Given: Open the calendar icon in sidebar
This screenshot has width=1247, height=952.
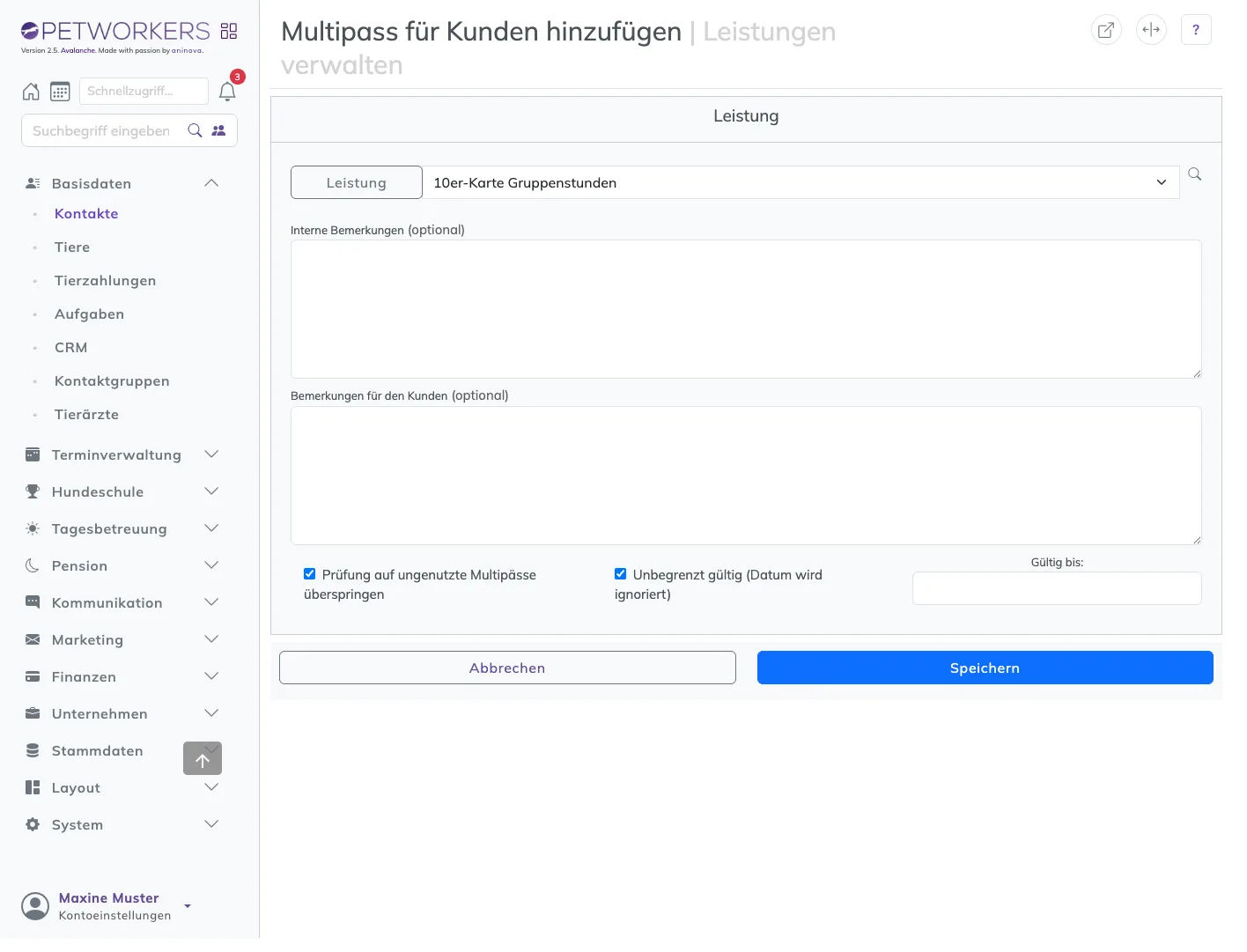Looking at the screenshot, I should [60, 92].
